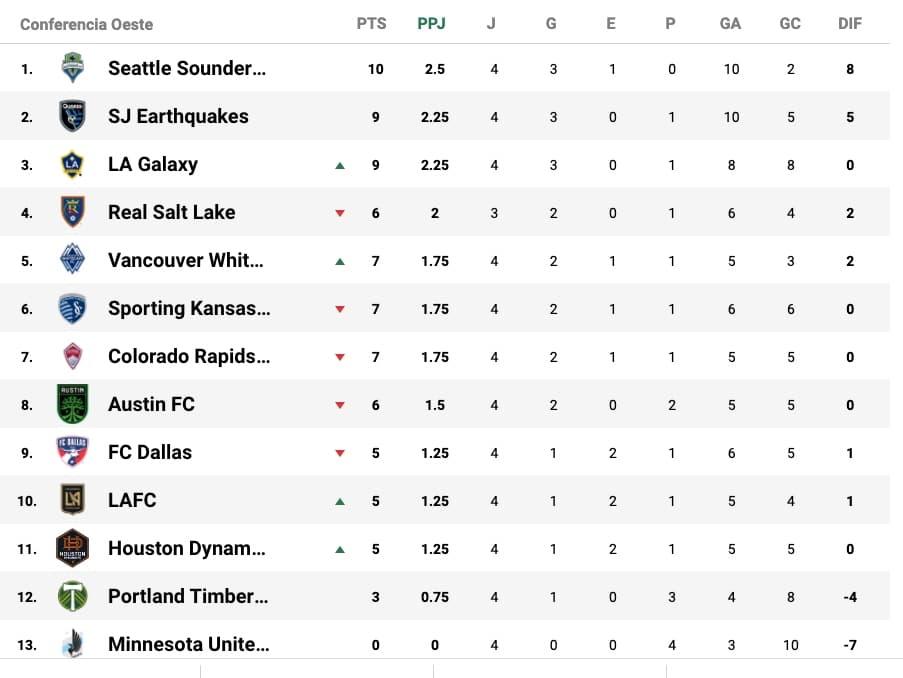Viewport: 903px width, 678px height.
Task: Click the Portland Timbers crest
Action: (x=72, y=596)
